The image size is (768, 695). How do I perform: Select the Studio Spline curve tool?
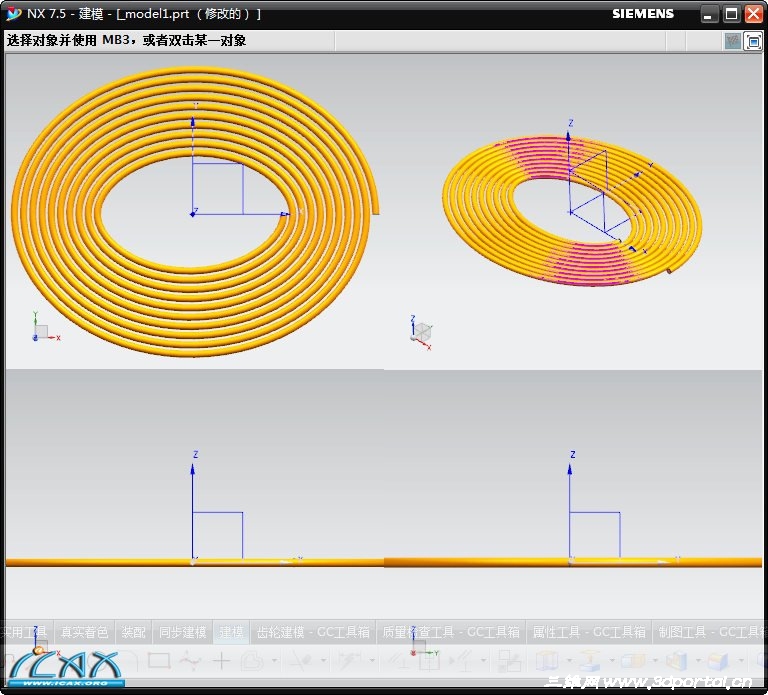pos(190,661)
